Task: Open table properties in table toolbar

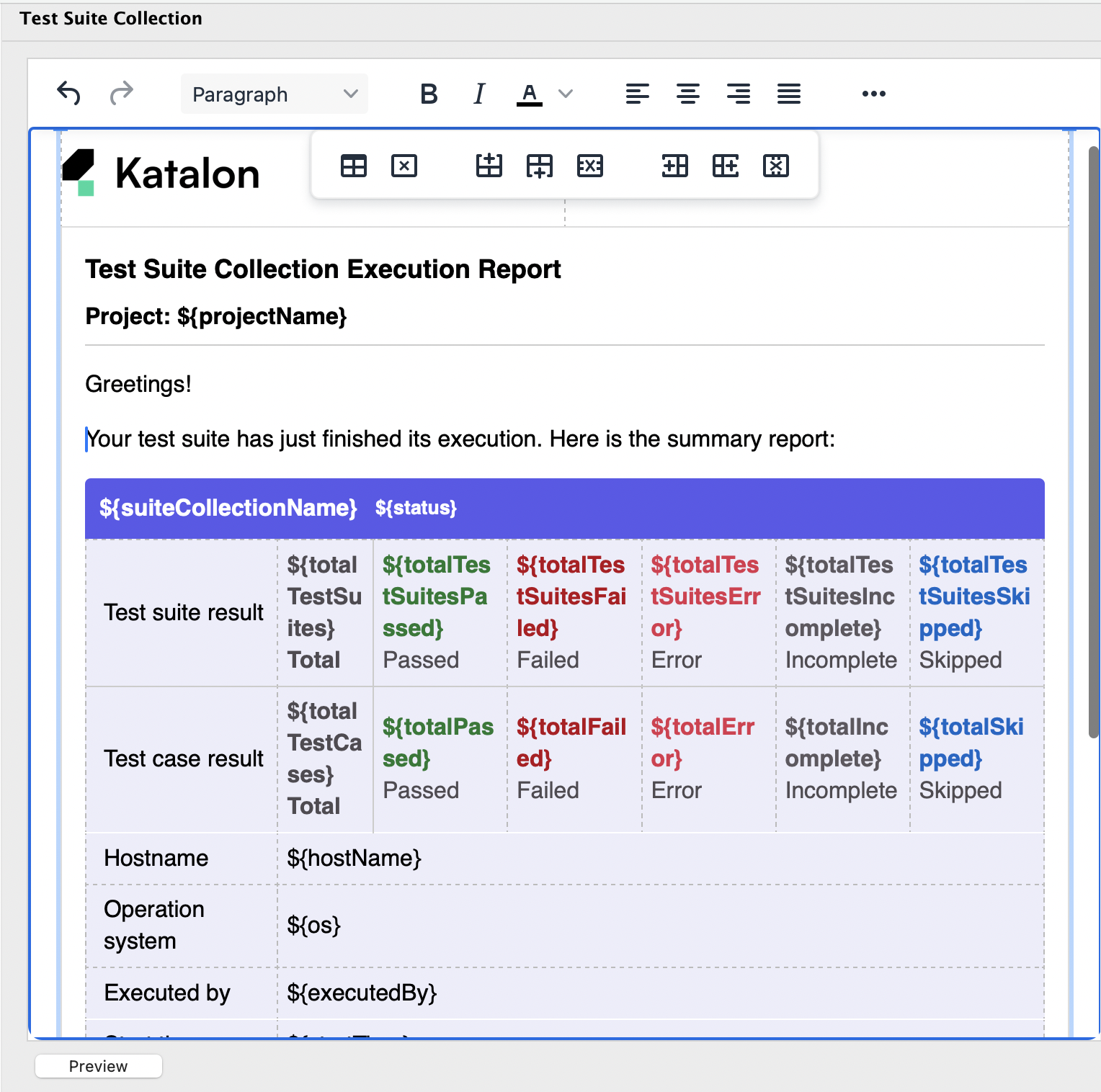Action: pyautogui.click(x=354, y=166)
